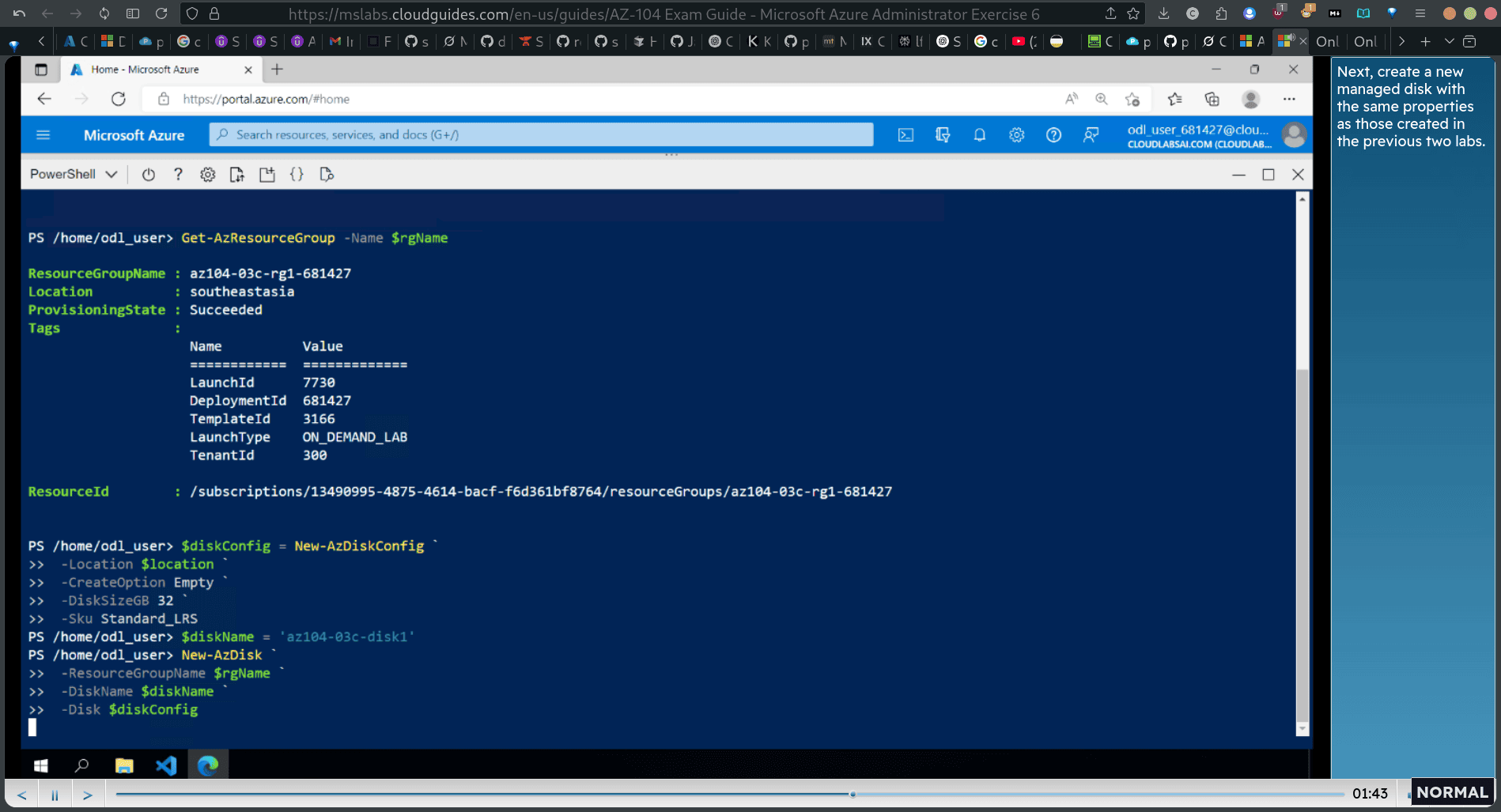The image size is (1501, 812).
Task: Open Edge settings and more menu
Action: [1289, 99]
